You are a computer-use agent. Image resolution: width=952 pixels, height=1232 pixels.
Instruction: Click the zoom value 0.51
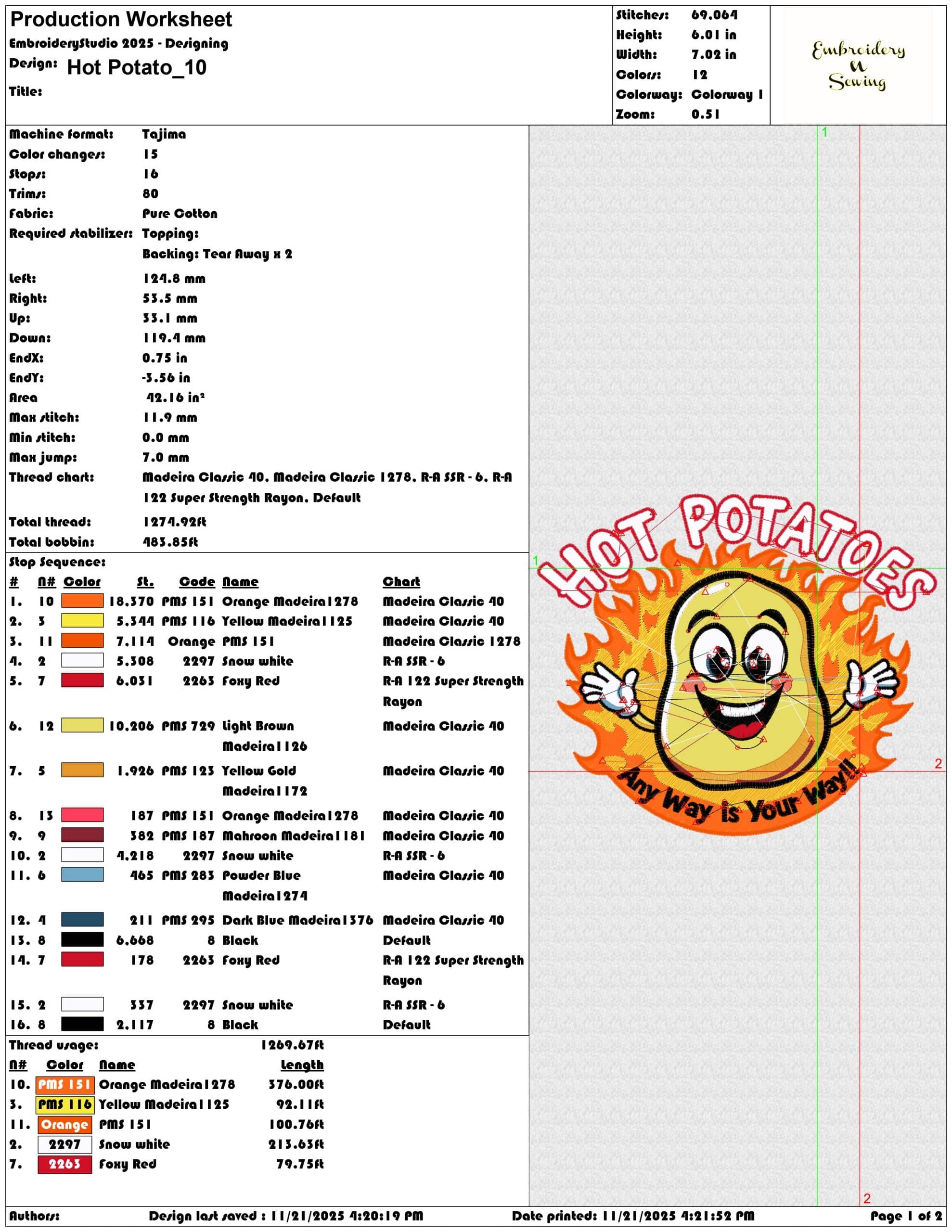pyautogui.click(x=706, y=115)
